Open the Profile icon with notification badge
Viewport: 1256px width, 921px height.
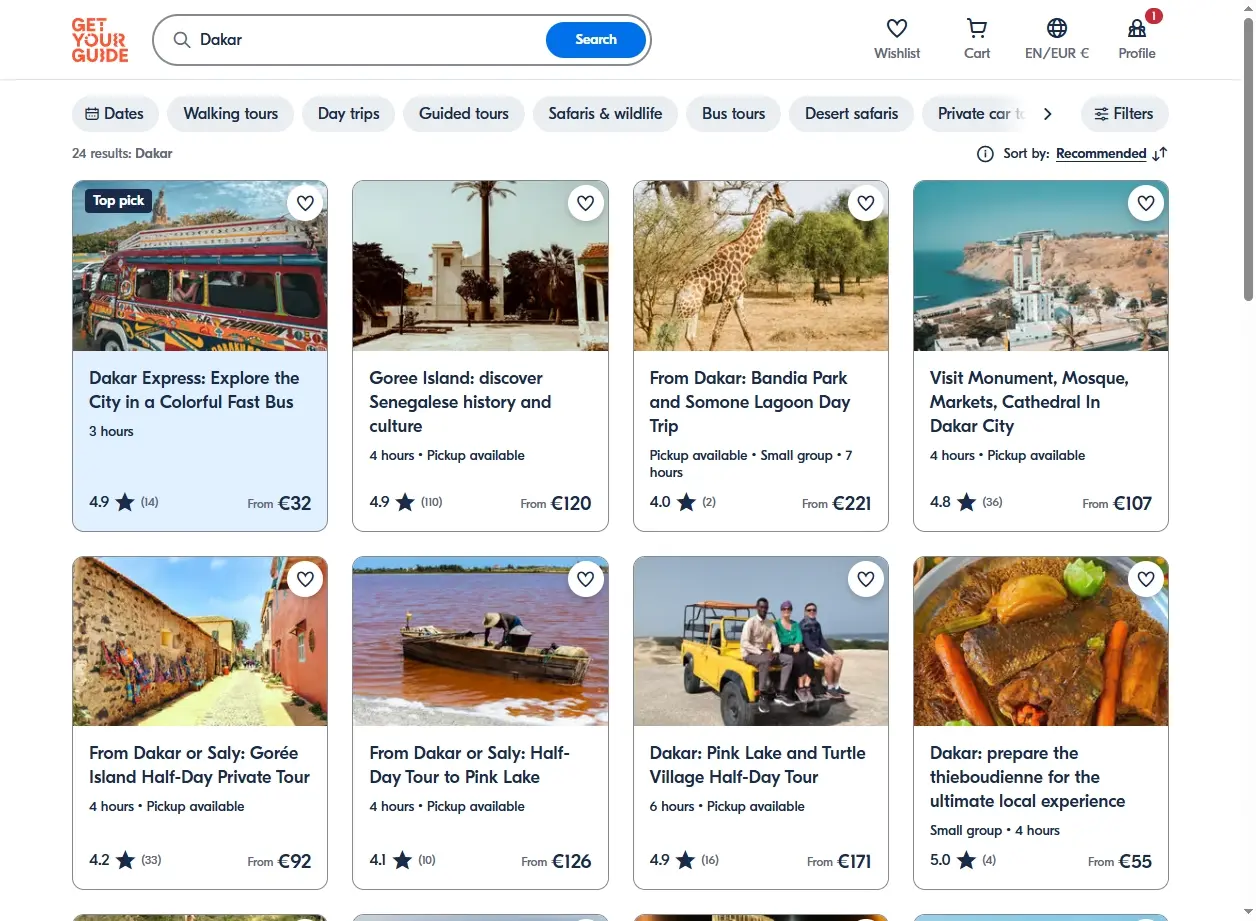[1137, 28]
